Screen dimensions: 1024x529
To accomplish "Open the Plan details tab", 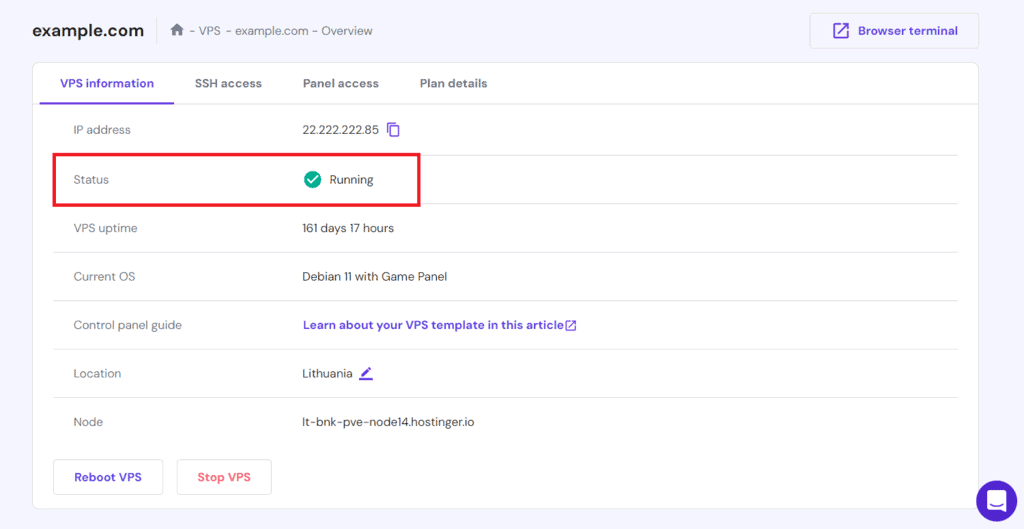I will [453, 84].
